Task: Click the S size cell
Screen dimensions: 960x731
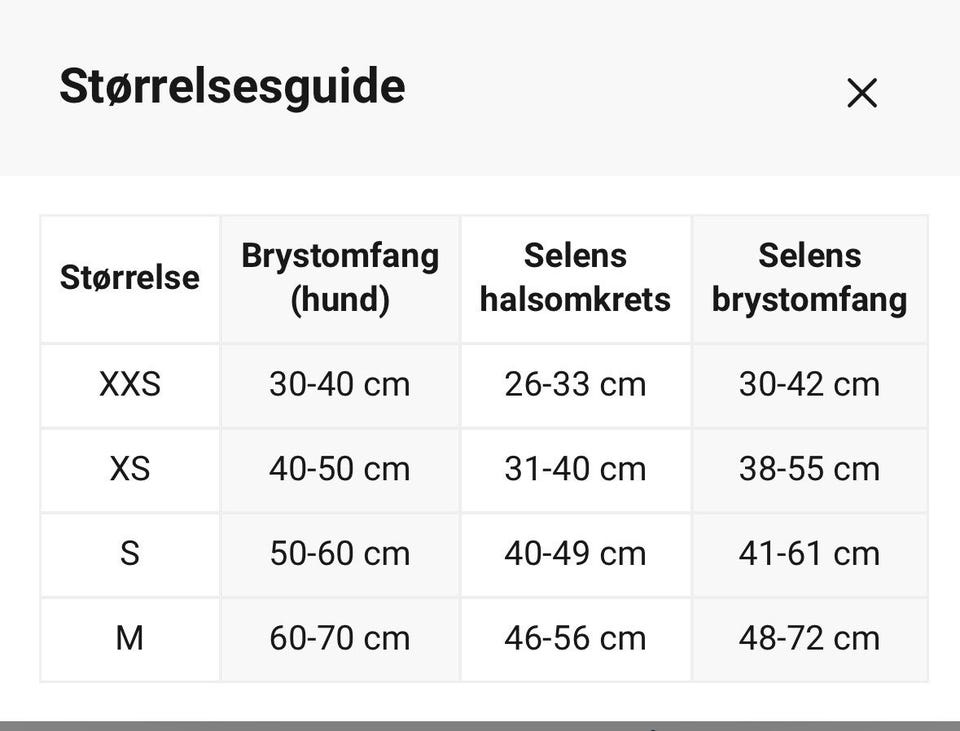Action: [130, 555]
